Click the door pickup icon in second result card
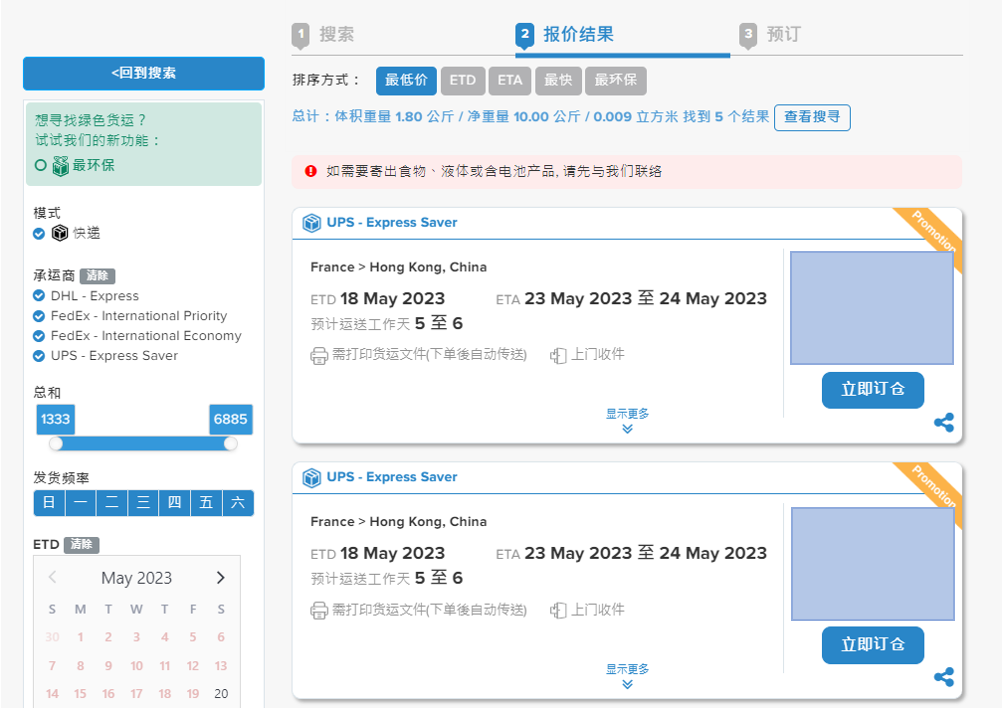 point(558,611)
